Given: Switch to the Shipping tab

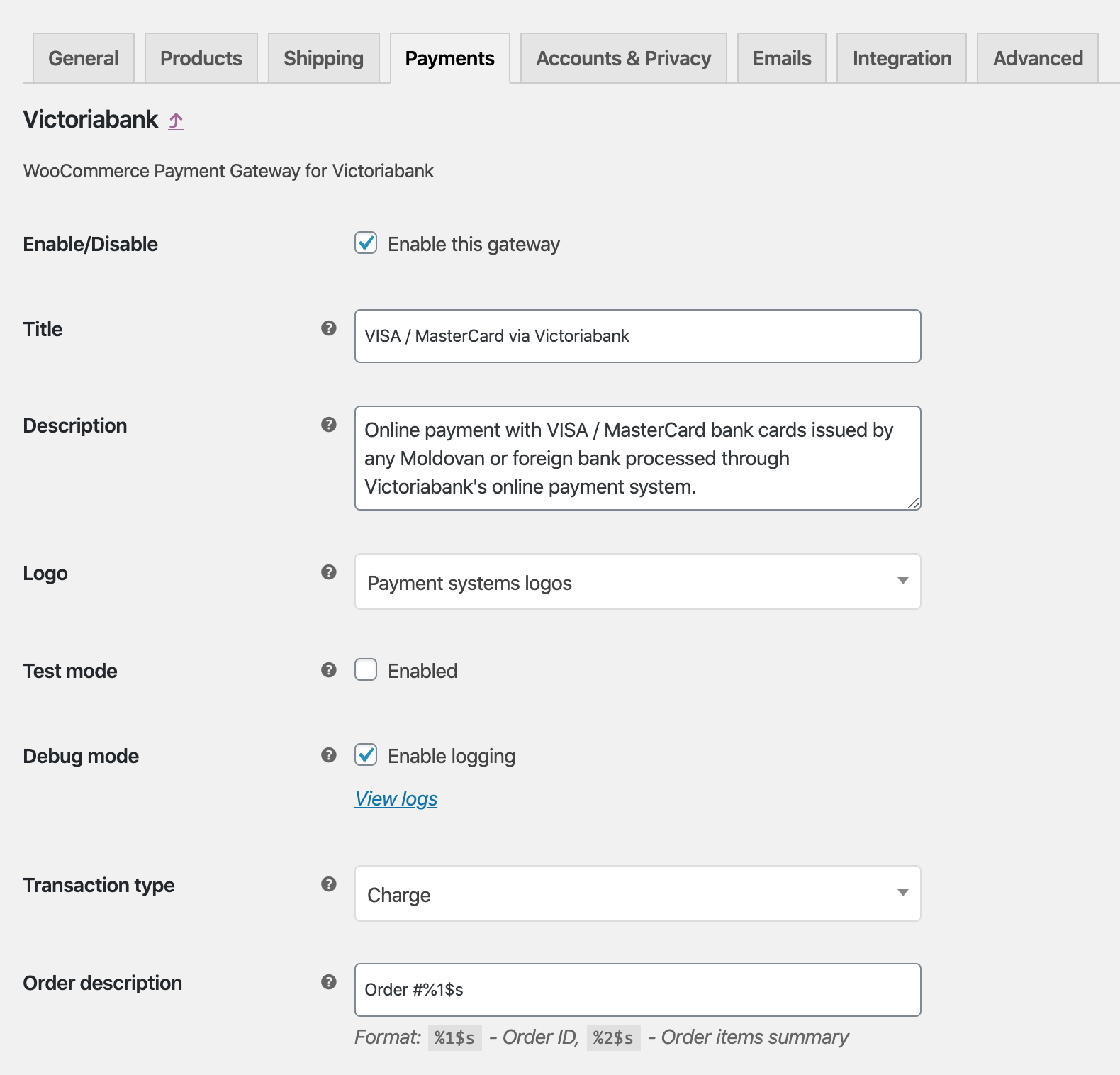Looking at the screenshot, I should coord(323,58).
